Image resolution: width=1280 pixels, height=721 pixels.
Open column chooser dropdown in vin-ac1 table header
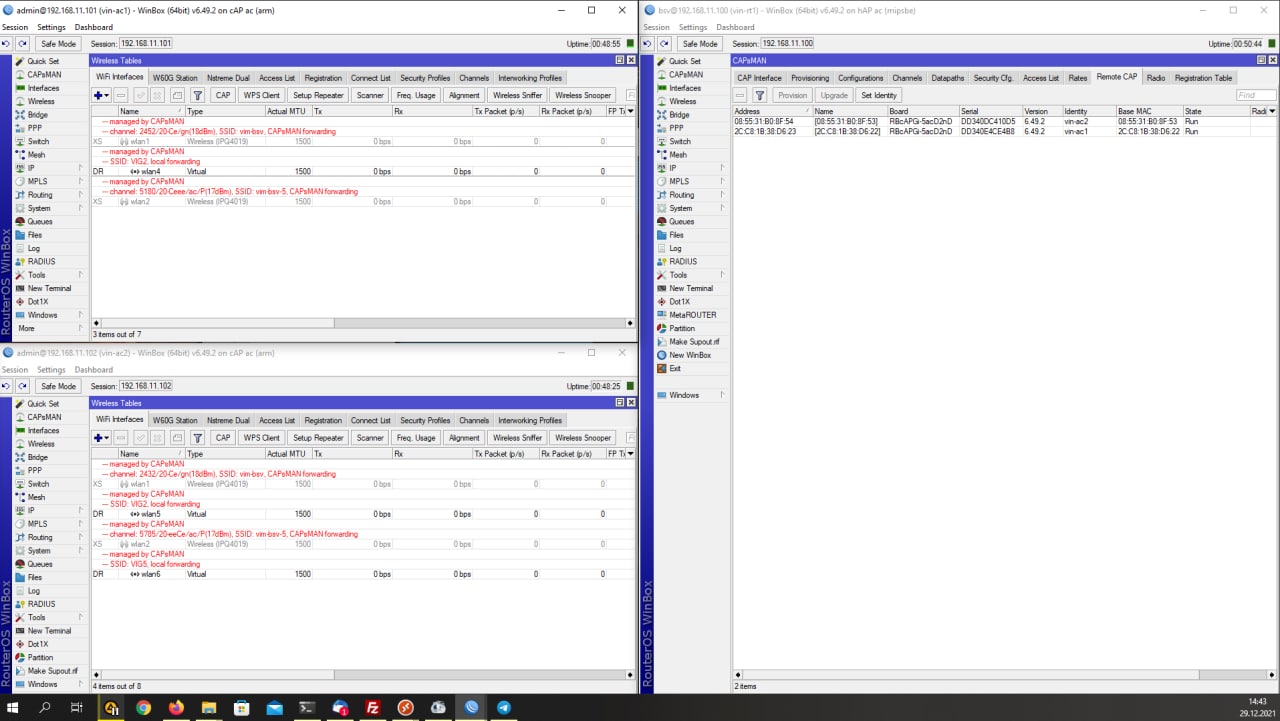(630, 111)
